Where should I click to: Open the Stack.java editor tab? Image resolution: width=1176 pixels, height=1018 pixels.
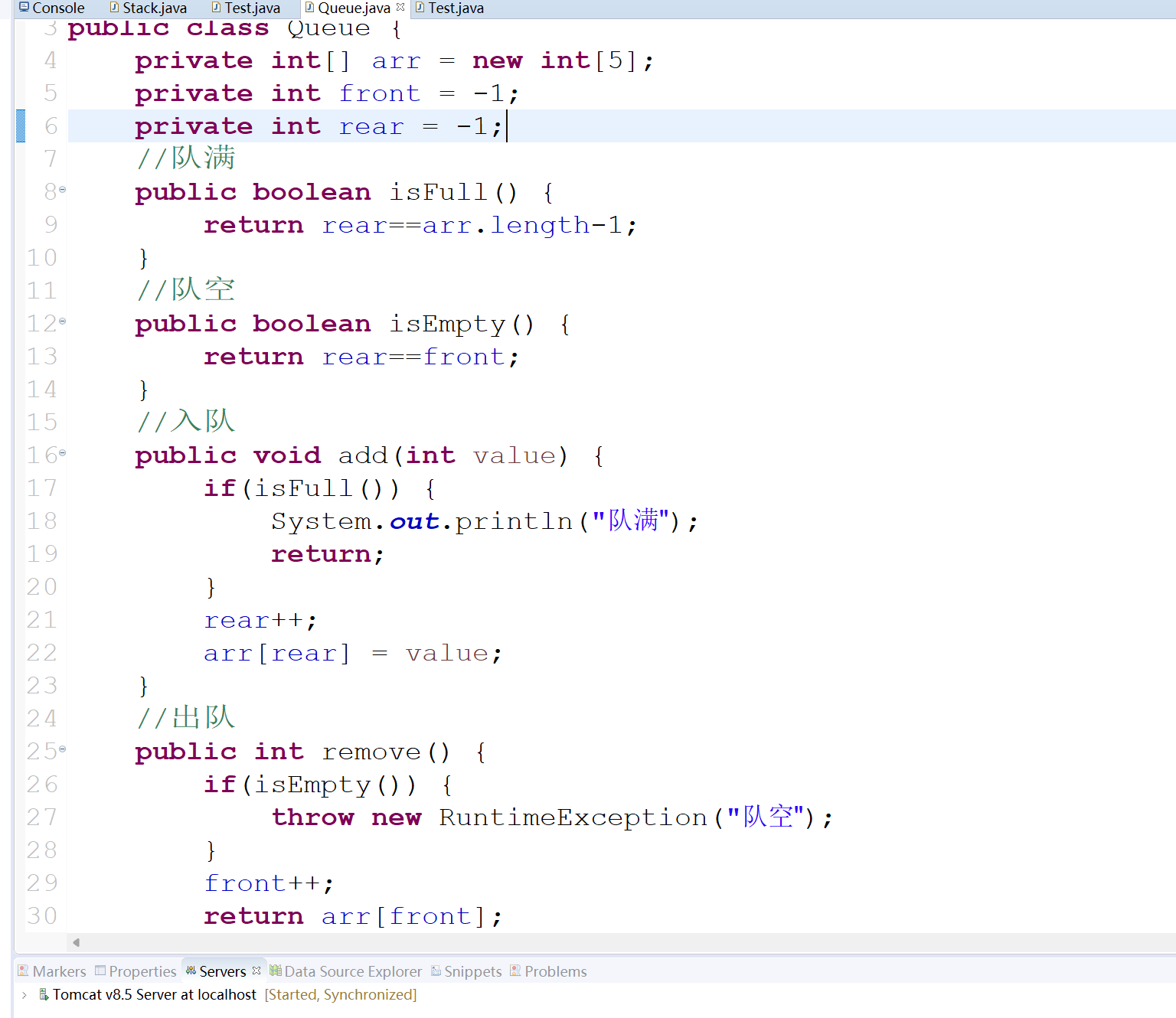[149, 8]
